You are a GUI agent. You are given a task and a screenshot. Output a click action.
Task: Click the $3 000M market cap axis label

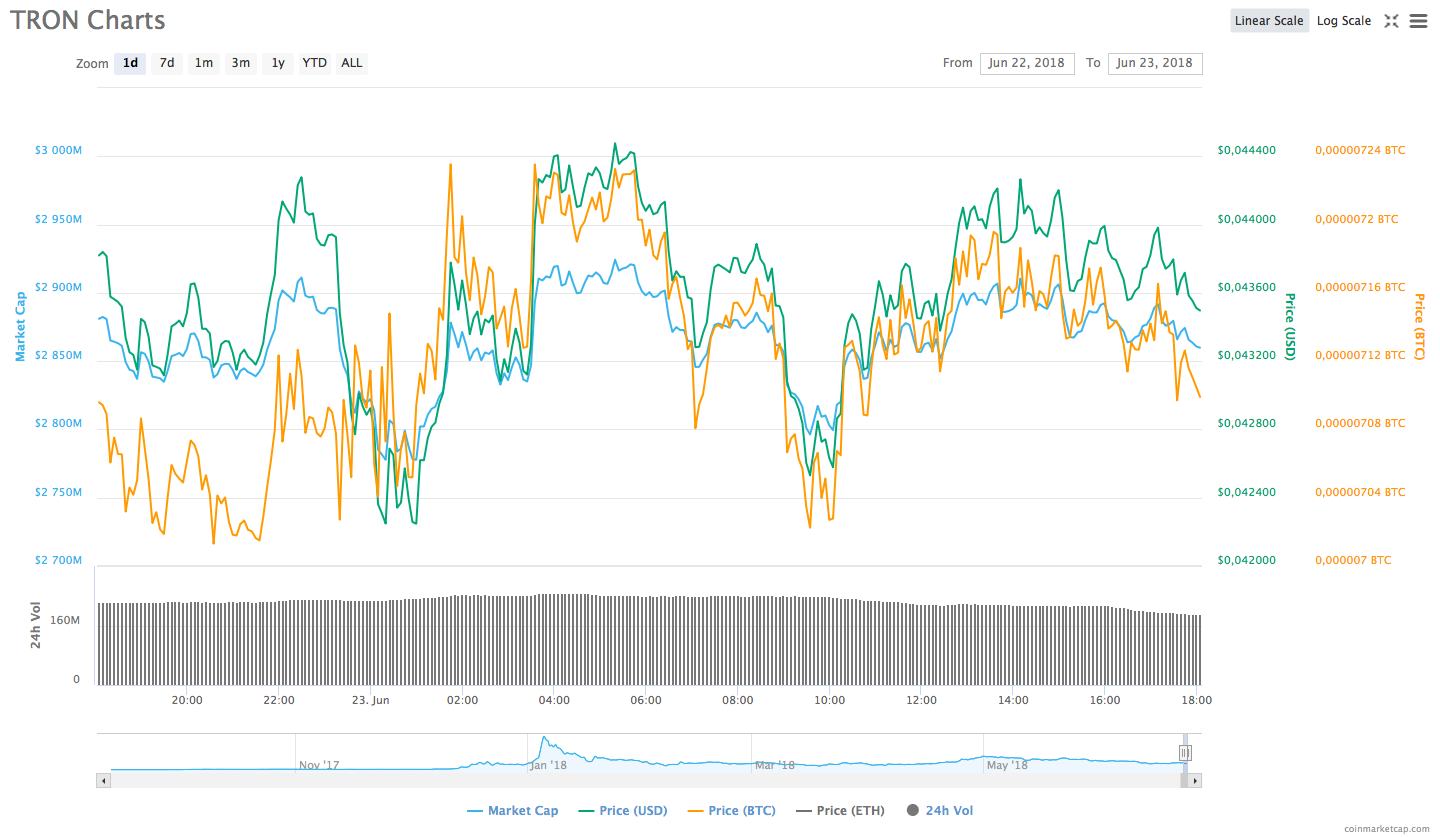58,151
